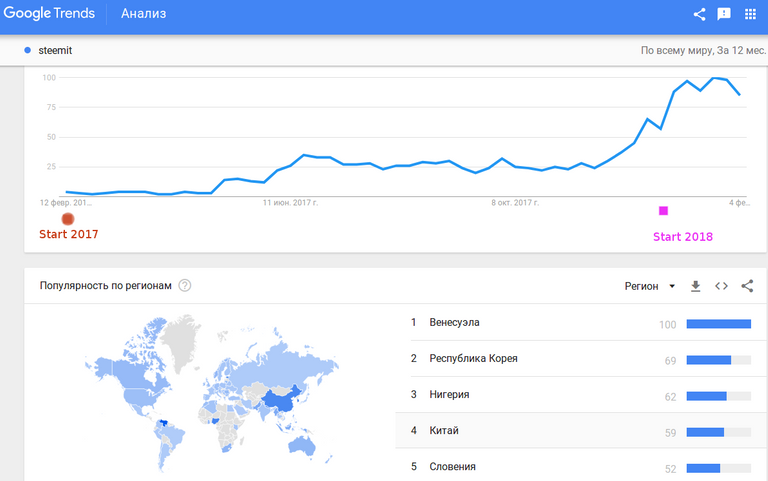The width and height of the screenshot is (768, 481).
Task: Click the share icon in header
Action: click(699, 14)
